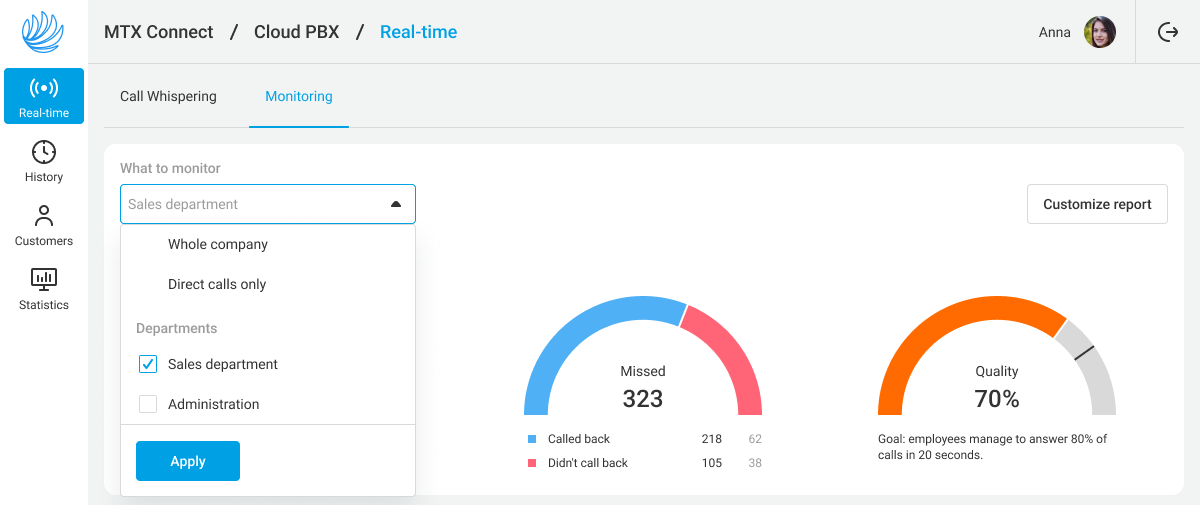Go to the Customers person icon

(44, 216)
